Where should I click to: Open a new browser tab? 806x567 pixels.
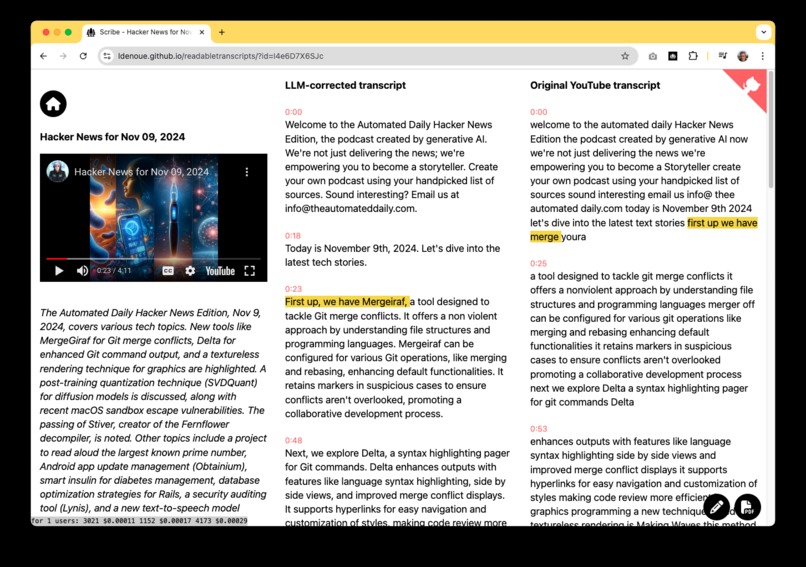(x=222, y=32)
